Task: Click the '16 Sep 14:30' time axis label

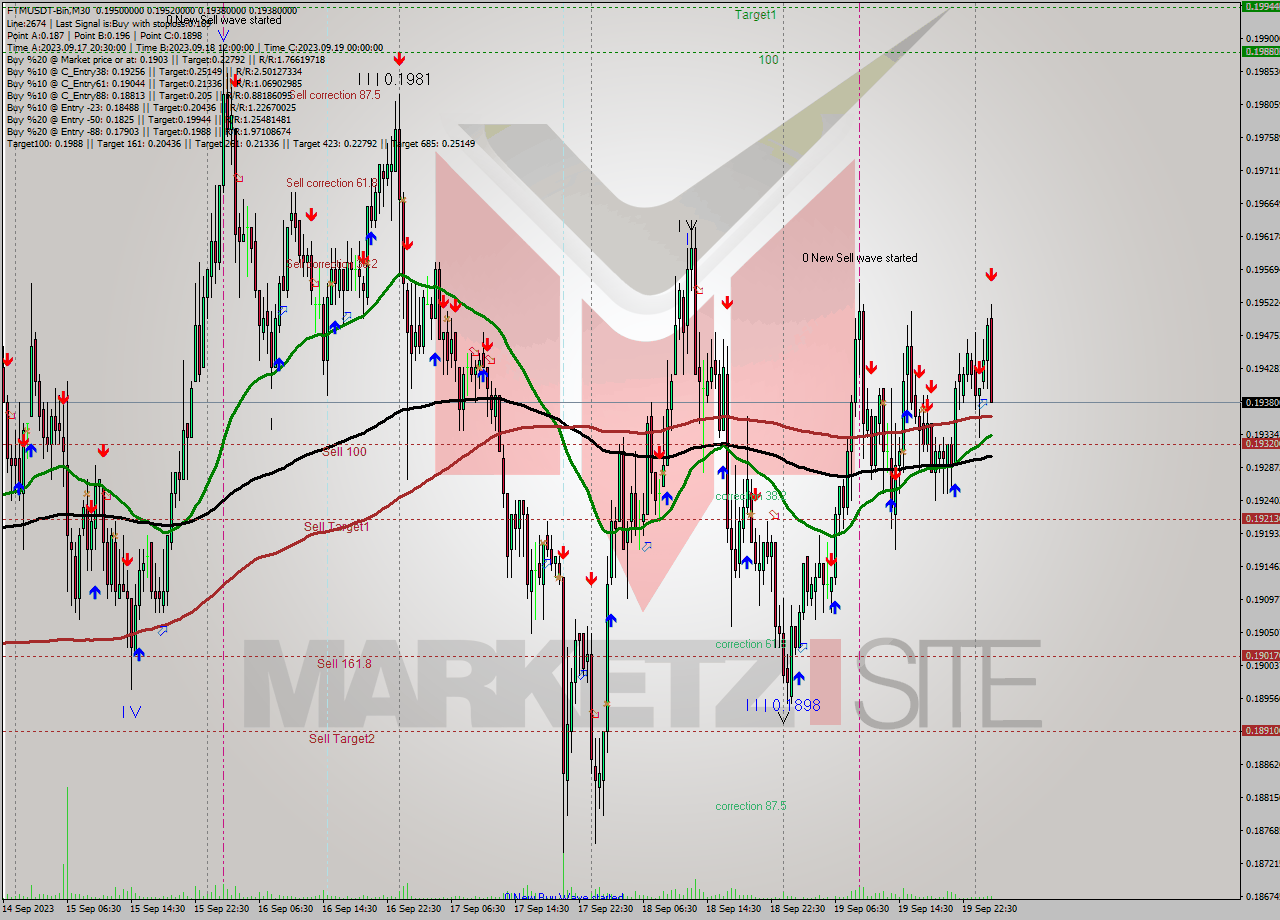Action: (351, 909)
